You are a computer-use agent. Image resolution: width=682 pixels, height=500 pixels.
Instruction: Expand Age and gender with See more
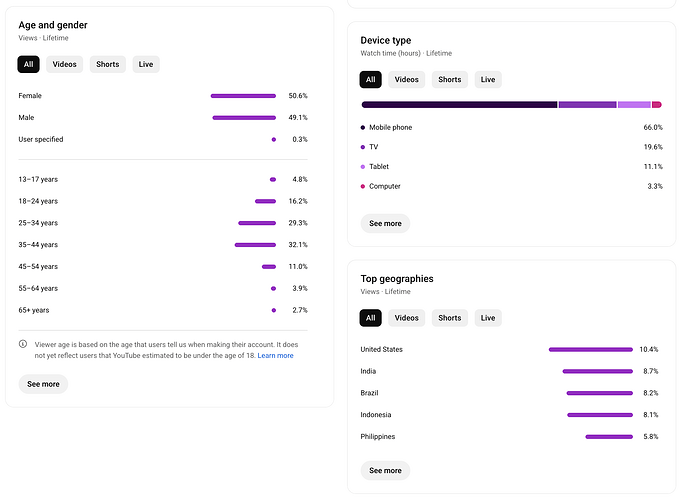point(43,384)
